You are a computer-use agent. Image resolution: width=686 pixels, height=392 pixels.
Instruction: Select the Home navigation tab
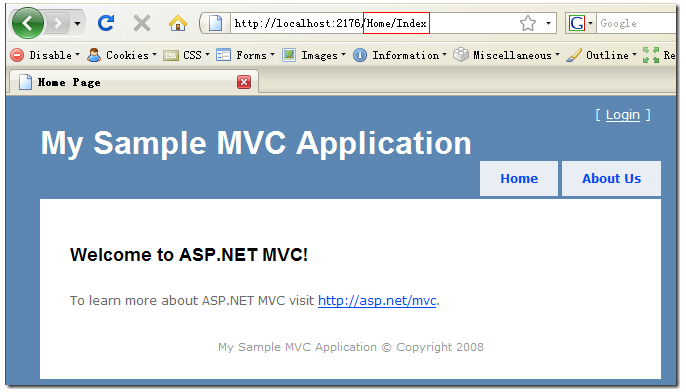coord(519,178)
